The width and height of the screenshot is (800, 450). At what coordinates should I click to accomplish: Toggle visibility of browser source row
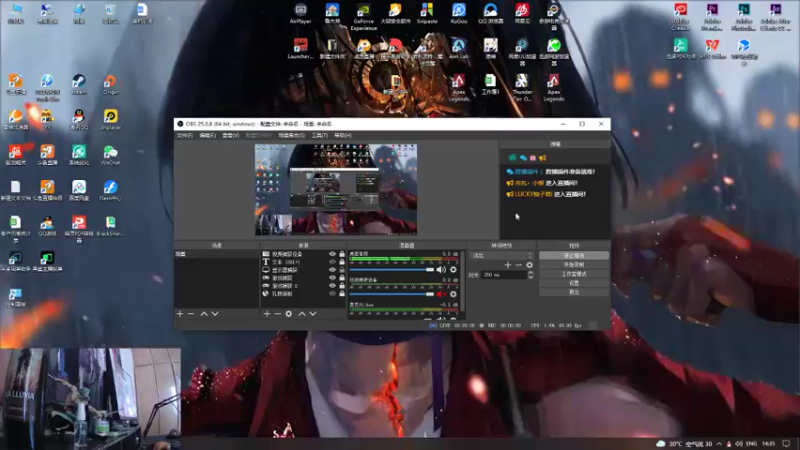coord(332,294)
